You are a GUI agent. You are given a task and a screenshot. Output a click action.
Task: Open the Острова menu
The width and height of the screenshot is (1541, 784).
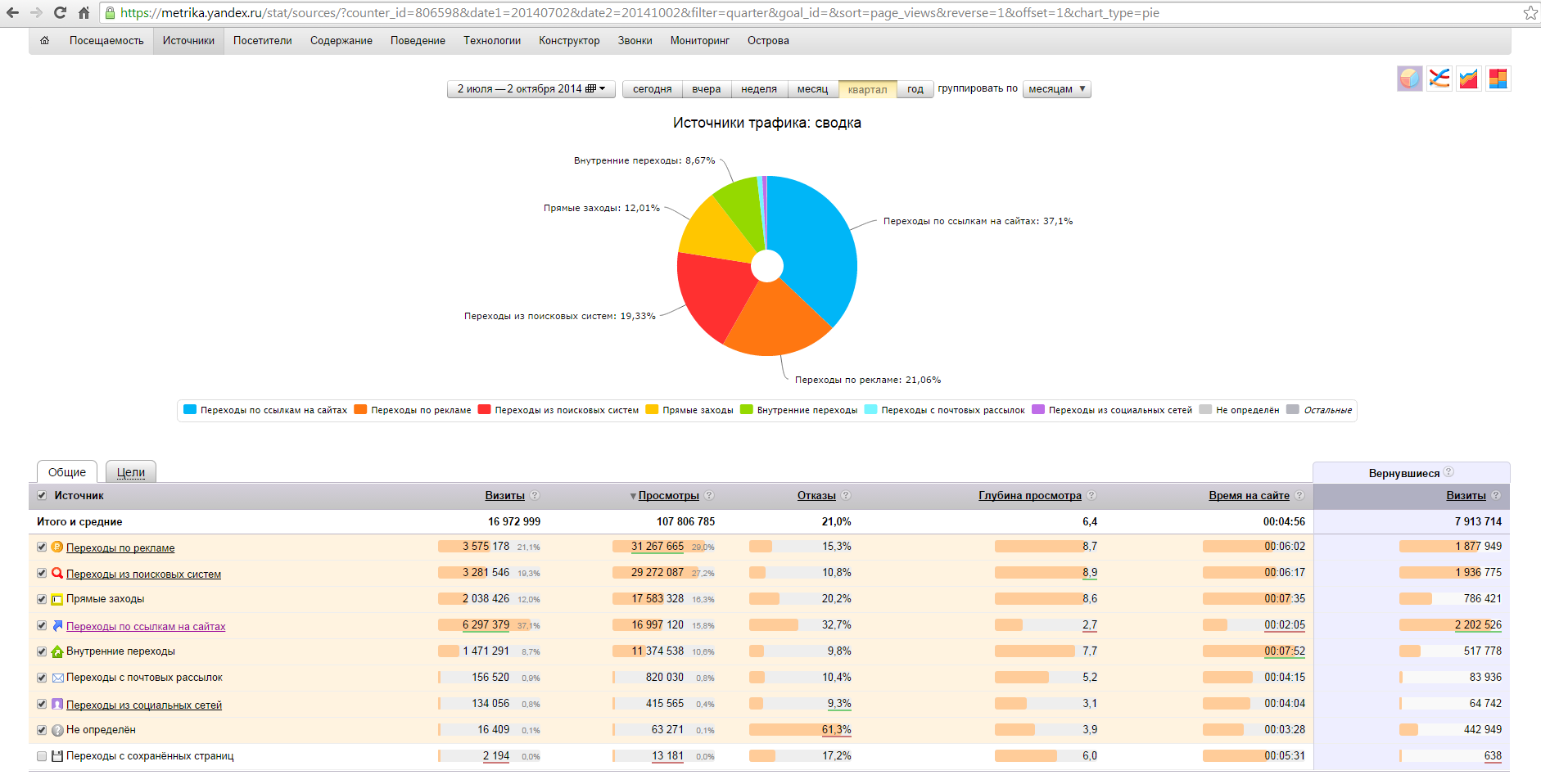[768, 40]
